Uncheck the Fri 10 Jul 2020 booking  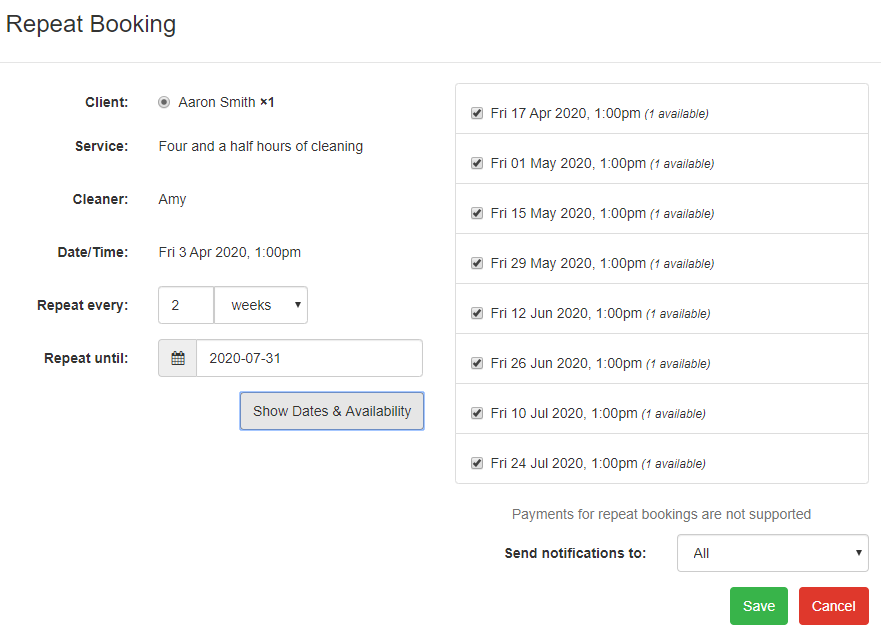pos(477,413)
